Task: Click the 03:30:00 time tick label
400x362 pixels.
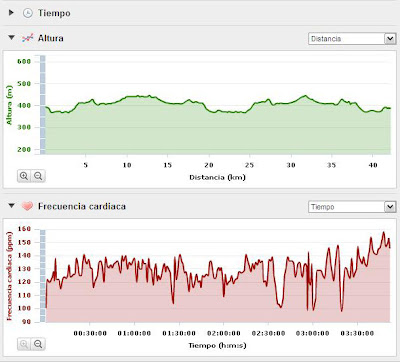Action: click(357, 333)
